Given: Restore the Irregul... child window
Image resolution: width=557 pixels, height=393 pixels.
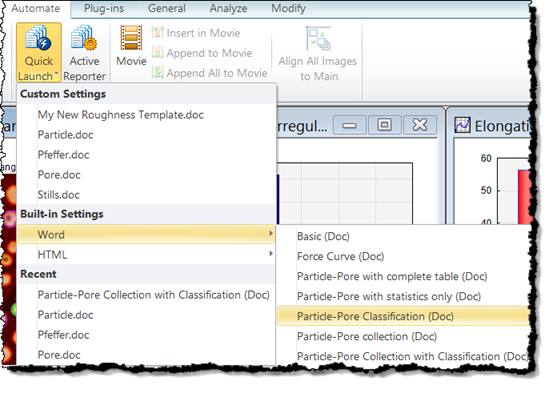Looking at the screenshot, I should coord(384,125).
